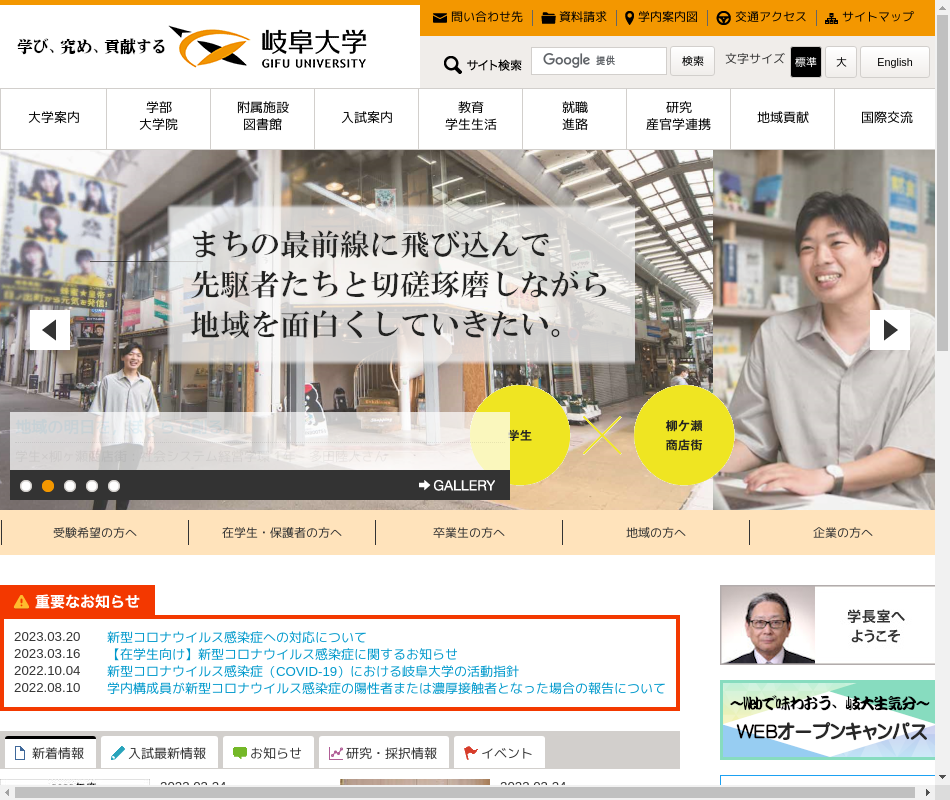Show the previous slide with left arrow
Viewport: 950px width, 800px height.
point(50,330)
